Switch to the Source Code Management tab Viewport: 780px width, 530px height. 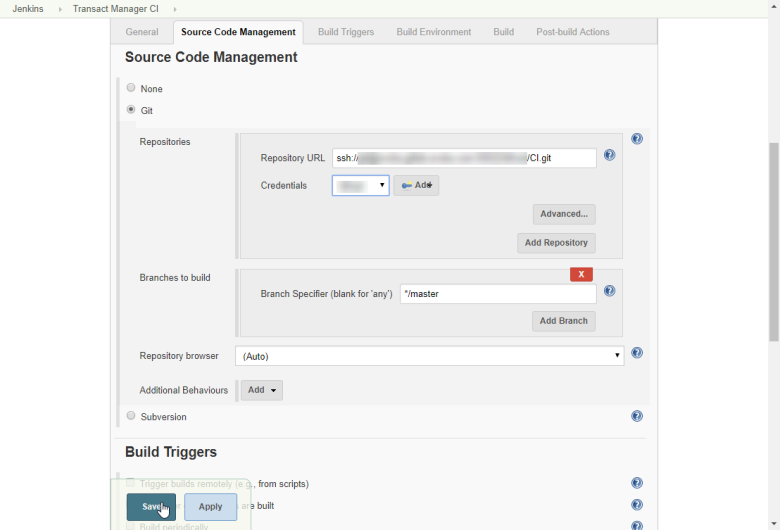[x=238, y=32]
